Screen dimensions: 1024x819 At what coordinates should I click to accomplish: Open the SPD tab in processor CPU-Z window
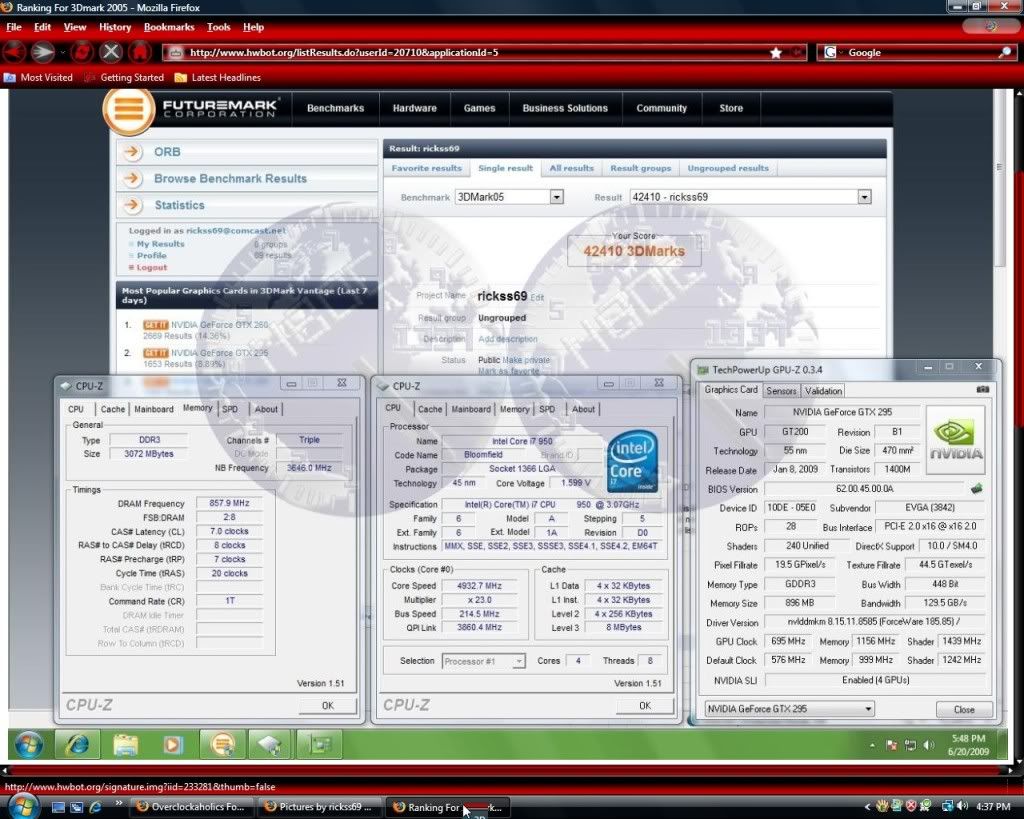[547, 409]
